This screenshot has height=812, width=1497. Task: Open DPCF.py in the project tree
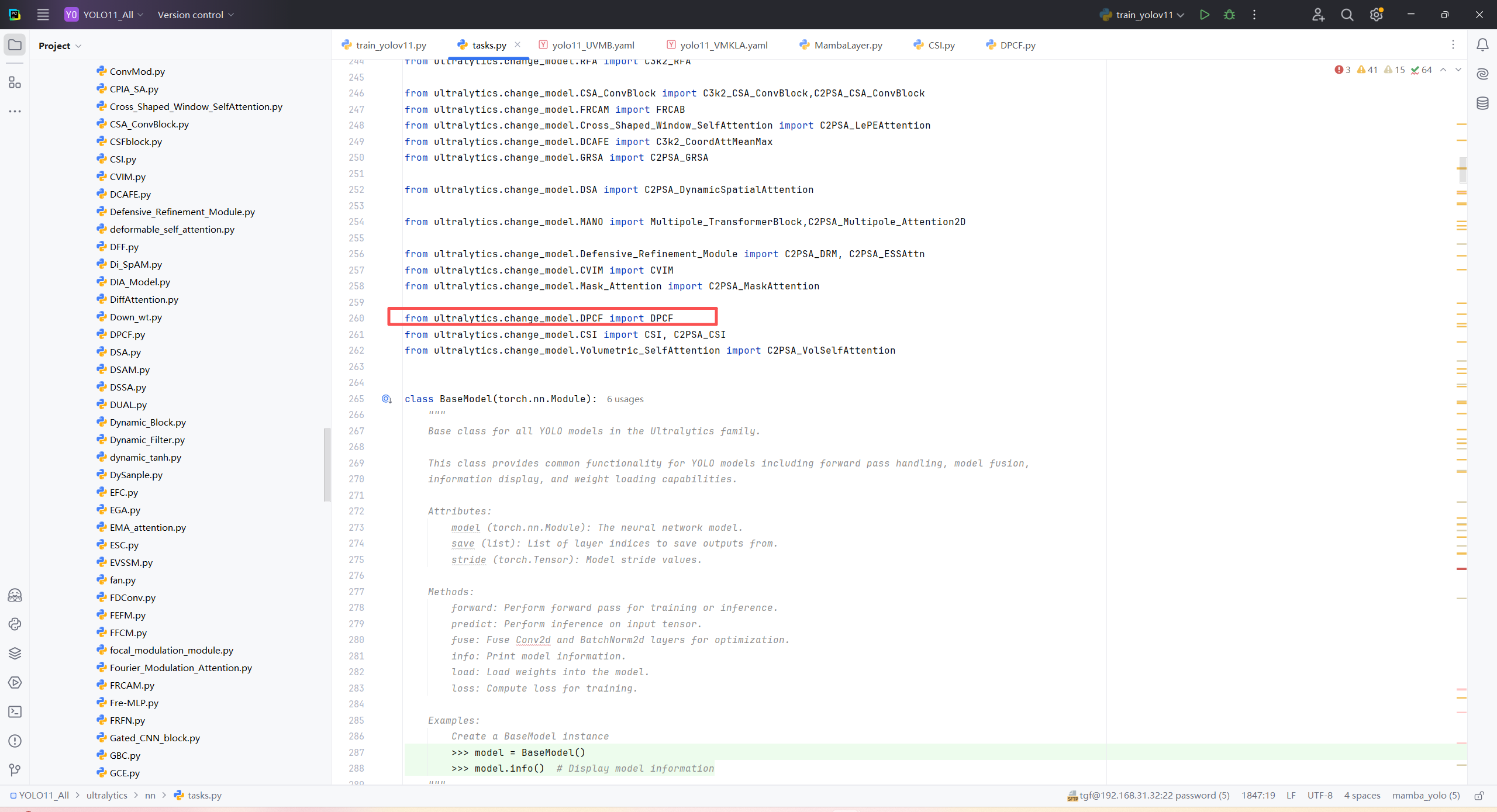pos(127,334)
